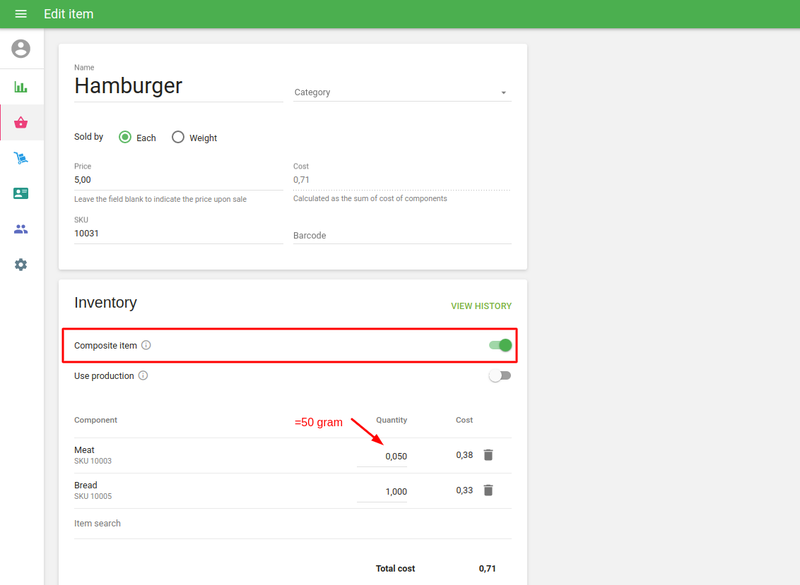Disable the Composite item toggle
Viewport: 800px width, 585px height.
pos(500,346)
